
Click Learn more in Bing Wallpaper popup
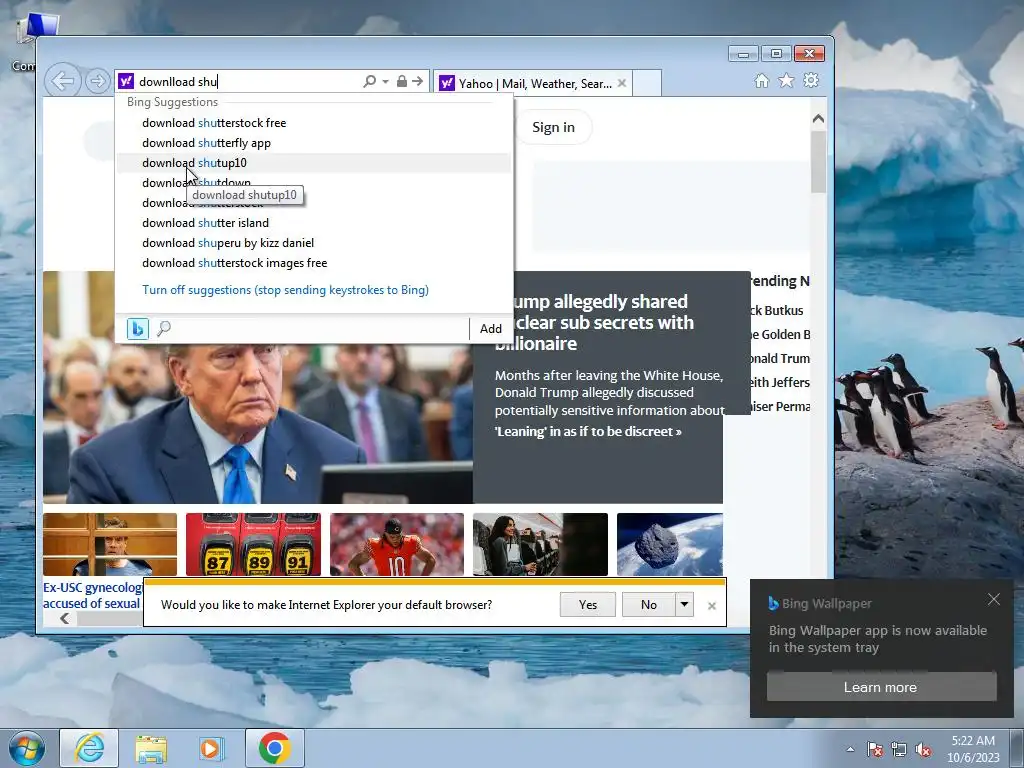click(882, 687)
